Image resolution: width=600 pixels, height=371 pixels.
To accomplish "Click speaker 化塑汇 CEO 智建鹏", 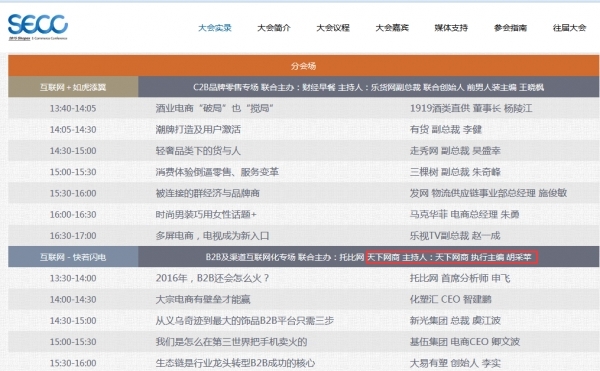I will coord(450,299).
